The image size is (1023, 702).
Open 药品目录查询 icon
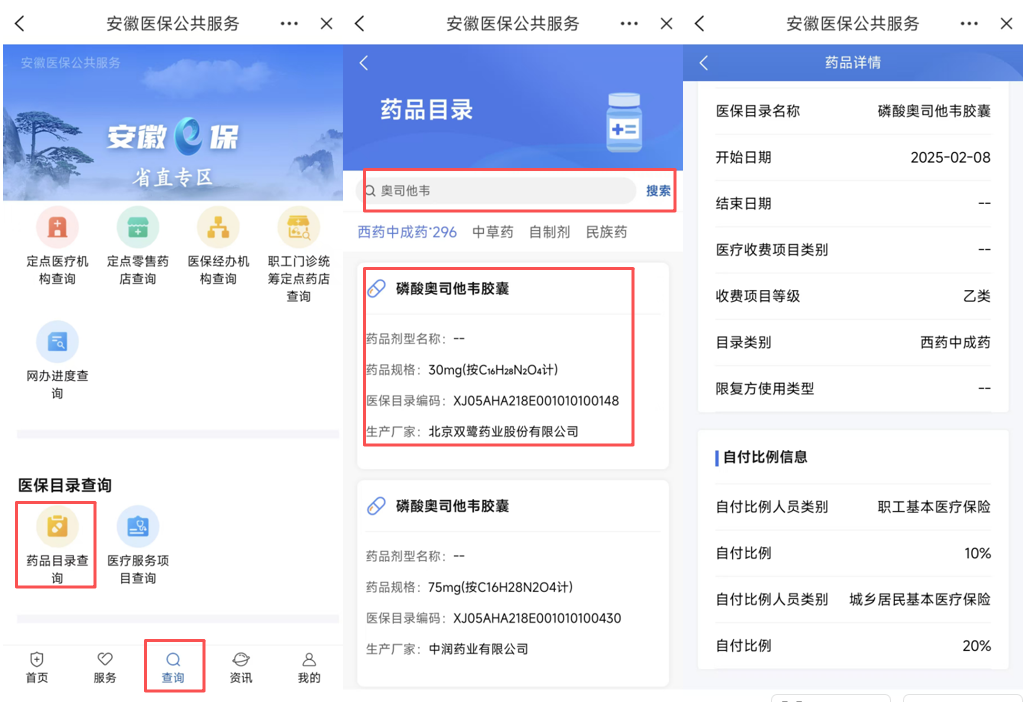click(57, 527)
